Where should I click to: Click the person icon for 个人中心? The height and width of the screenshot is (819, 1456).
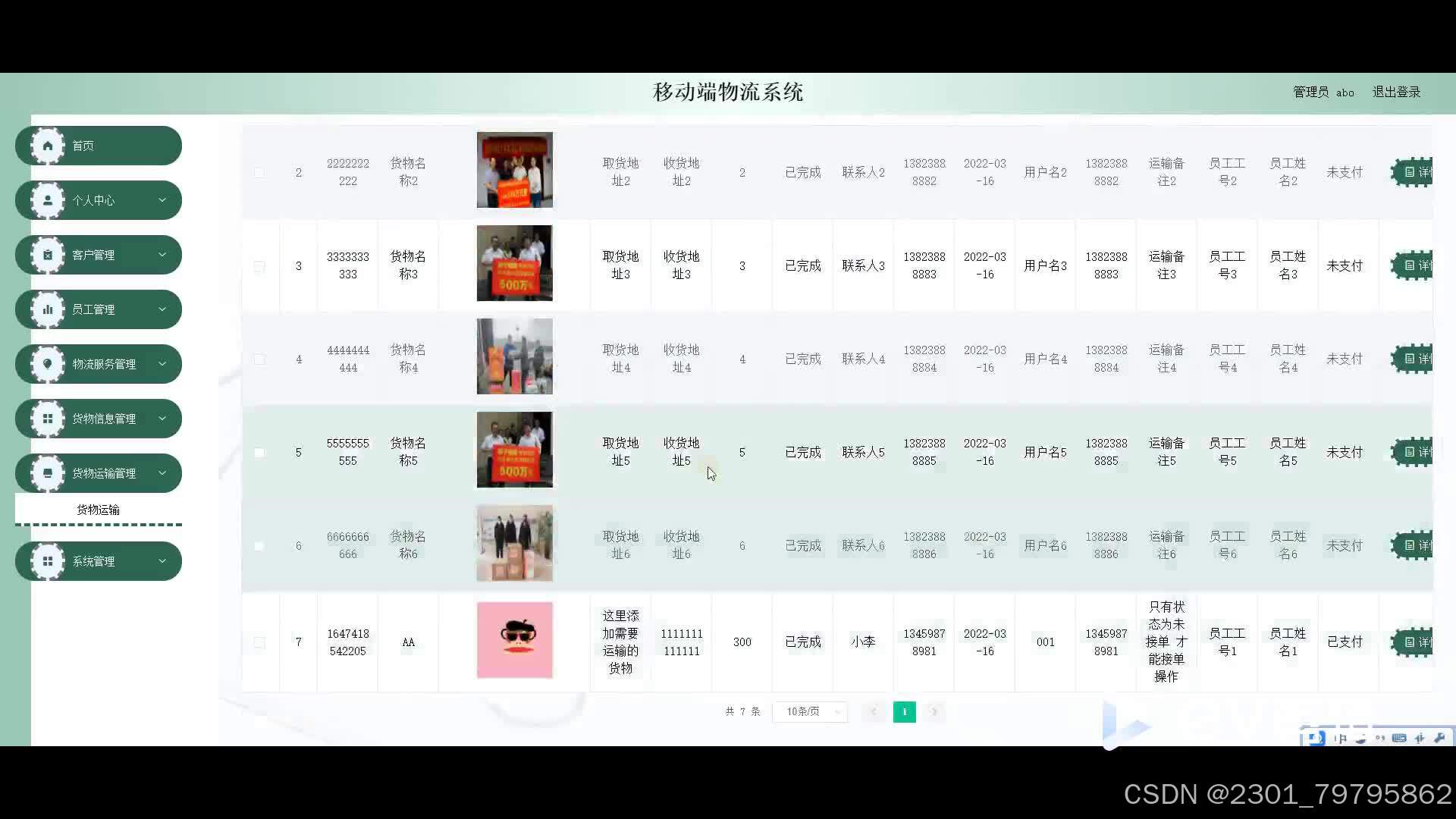pos(48,200)
